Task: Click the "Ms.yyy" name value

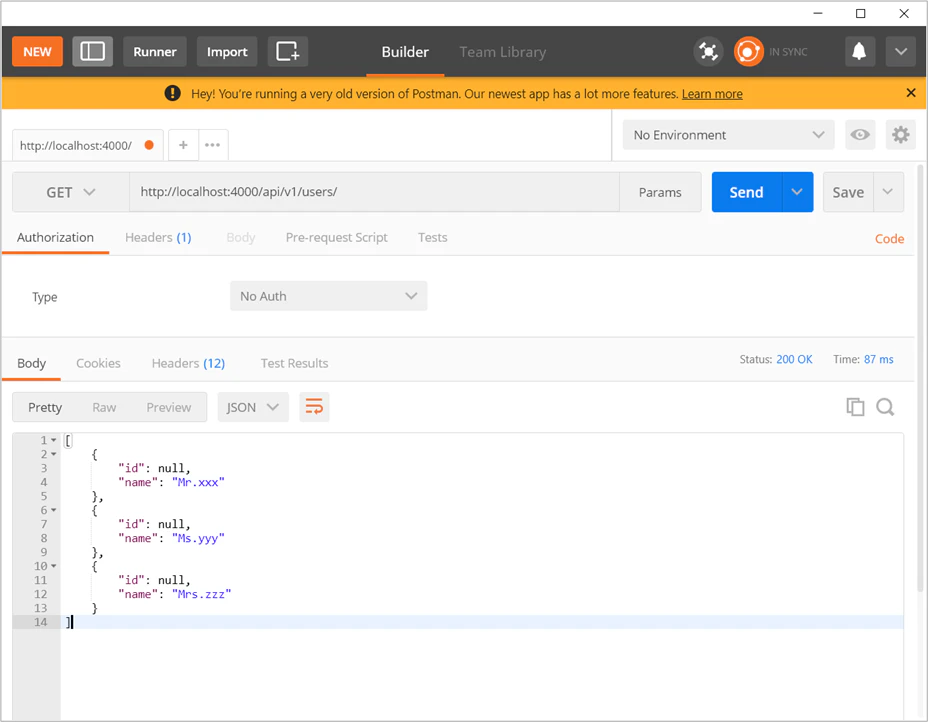Action: 198,538
